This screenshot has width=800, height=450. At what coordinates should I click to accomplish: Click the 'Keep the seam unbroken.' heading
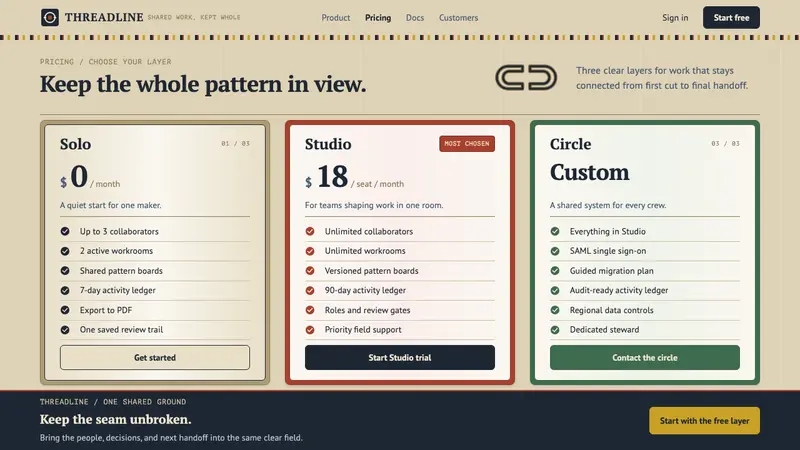[115, 419]
